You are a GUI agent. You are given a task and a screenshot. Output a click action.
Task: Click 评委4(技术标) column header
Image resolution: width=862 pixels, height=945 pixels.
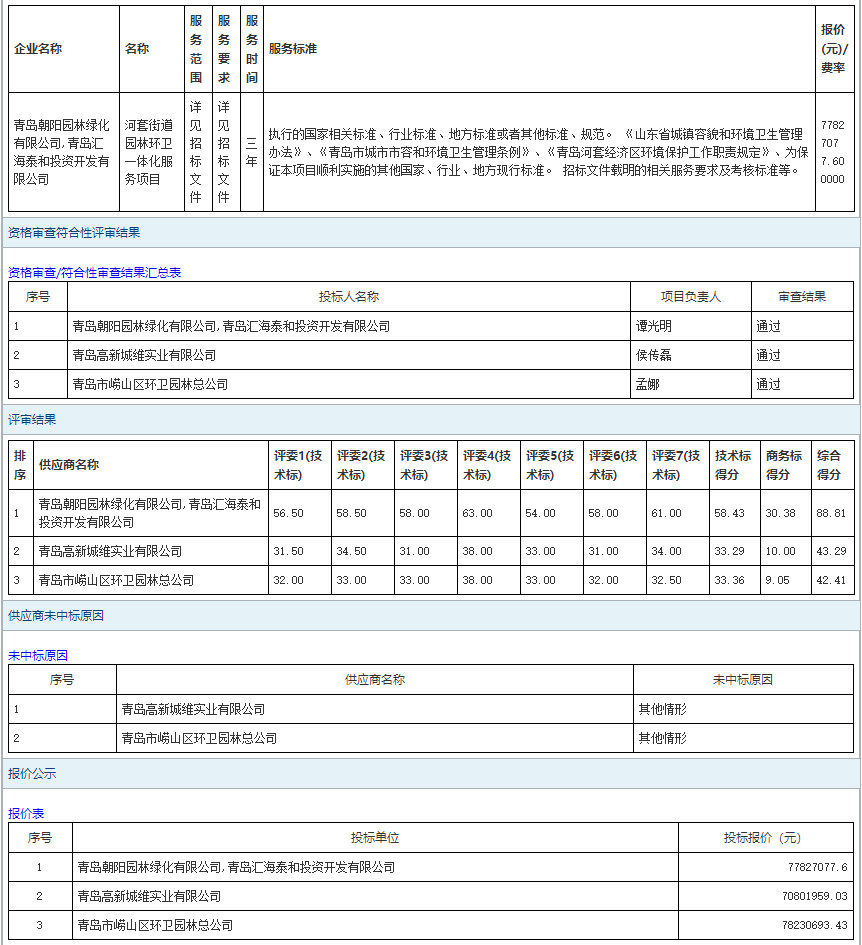click(x=487, y=465)
